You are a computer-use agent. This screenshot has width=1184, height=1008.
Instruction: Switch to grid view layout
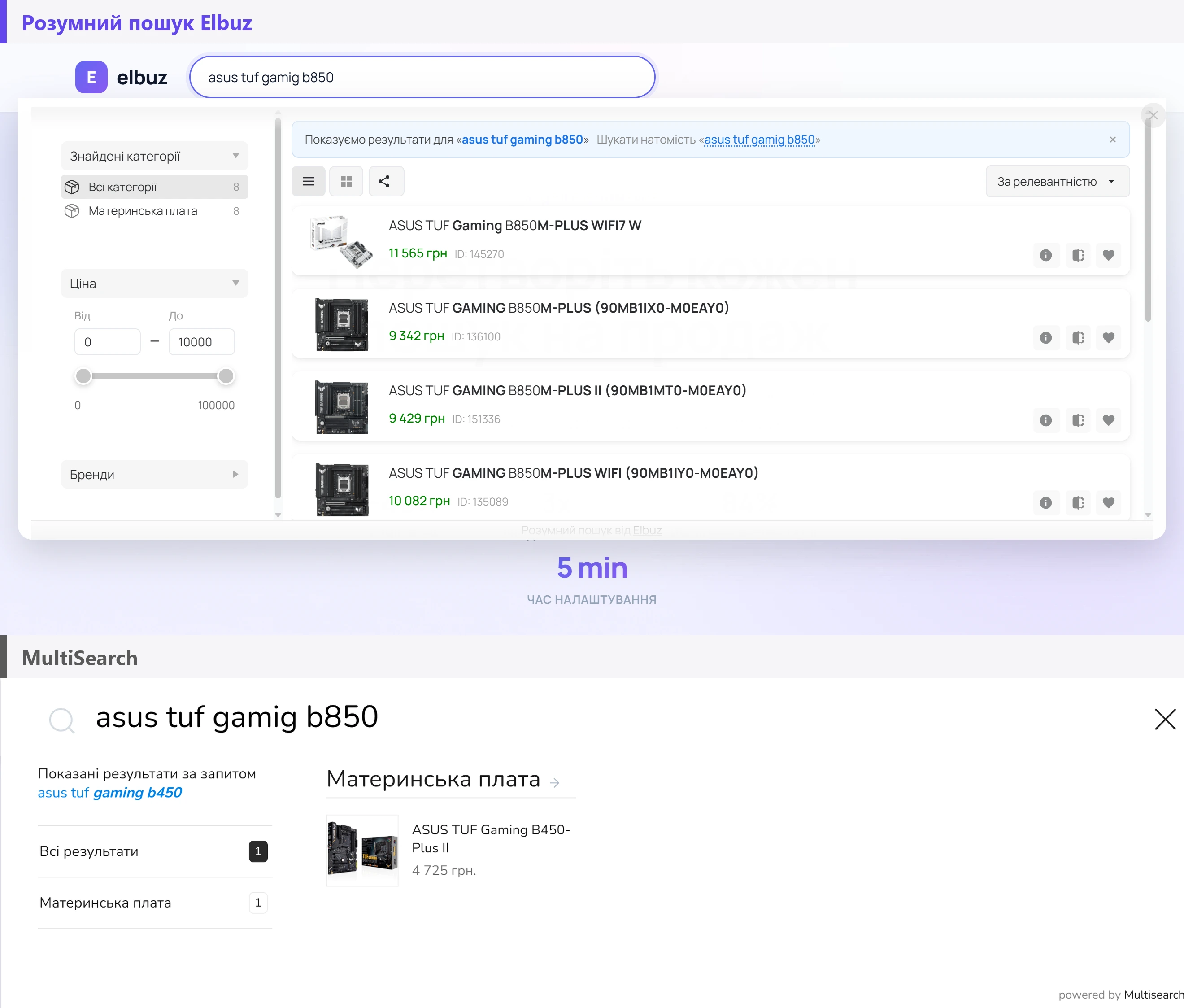click(346, 181)
